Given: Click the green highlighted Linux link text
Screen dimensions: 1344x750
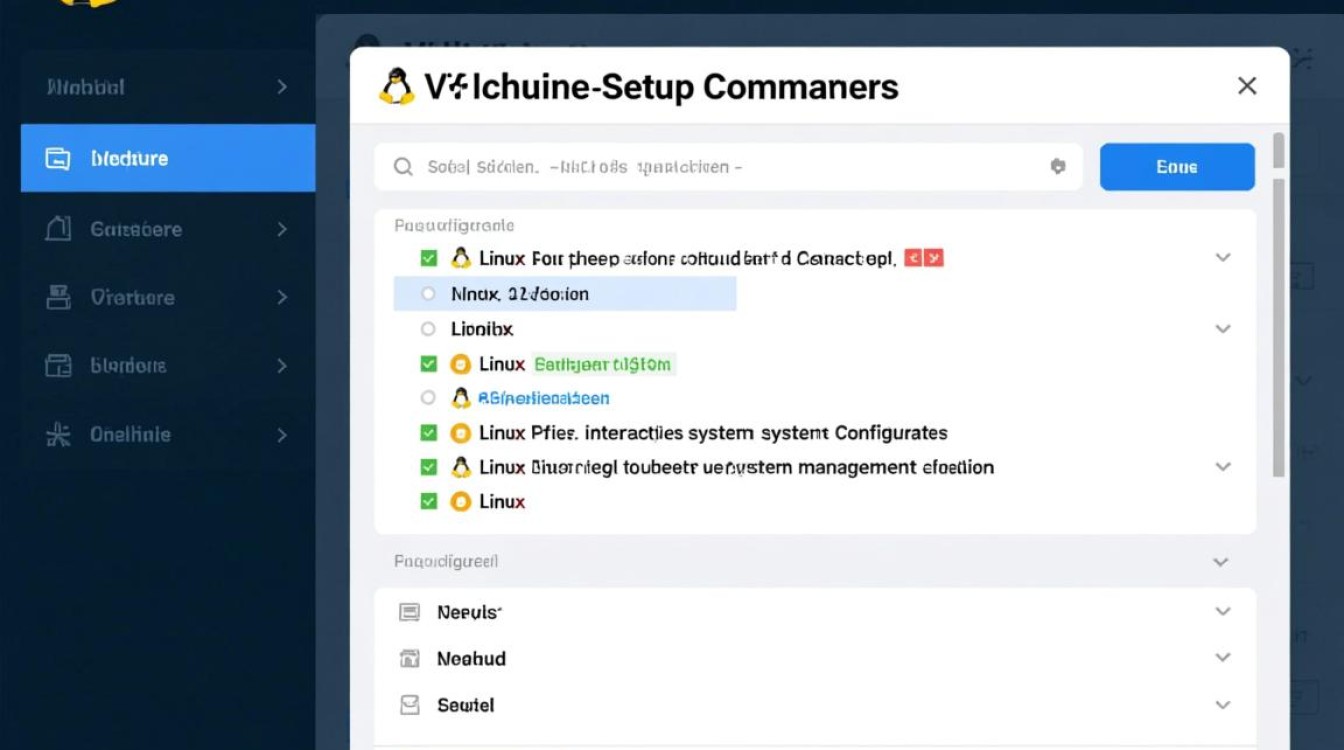Looking at the screenshot, I should coord(604,364).
